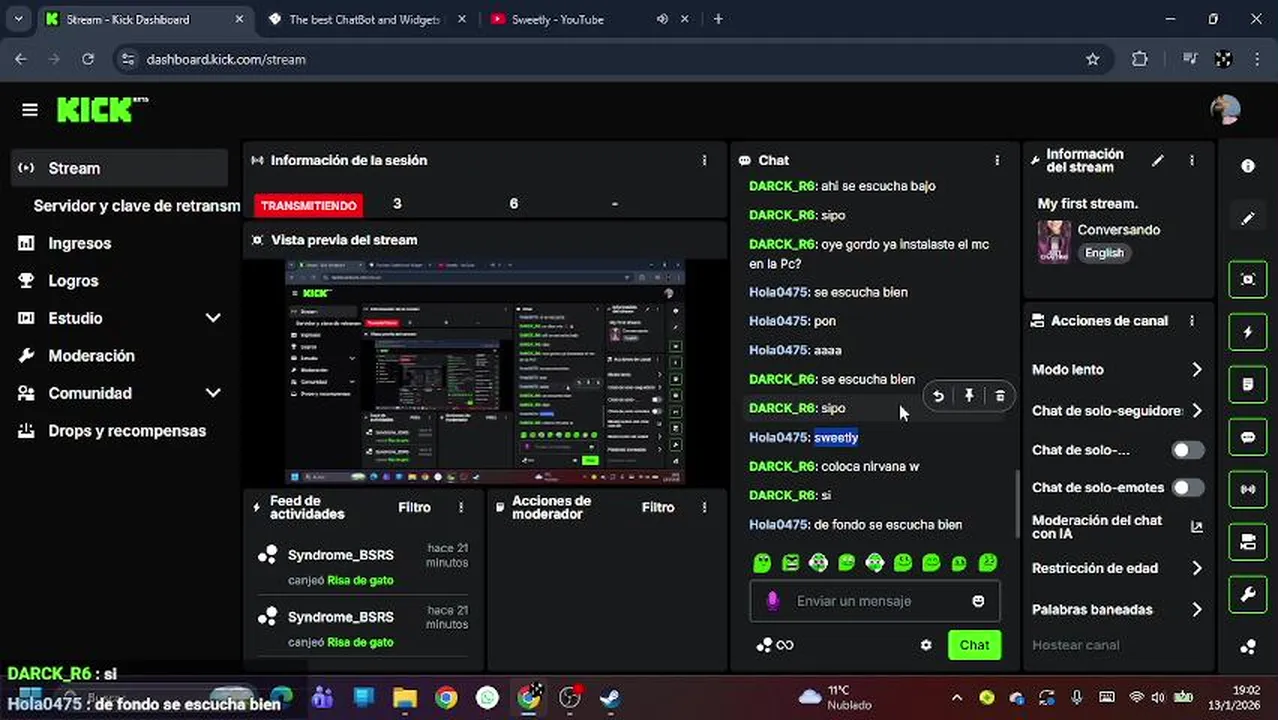Bookmark this page with the star icon
The width and height of the screenshot is (1278, 720).
(1093, 59)
